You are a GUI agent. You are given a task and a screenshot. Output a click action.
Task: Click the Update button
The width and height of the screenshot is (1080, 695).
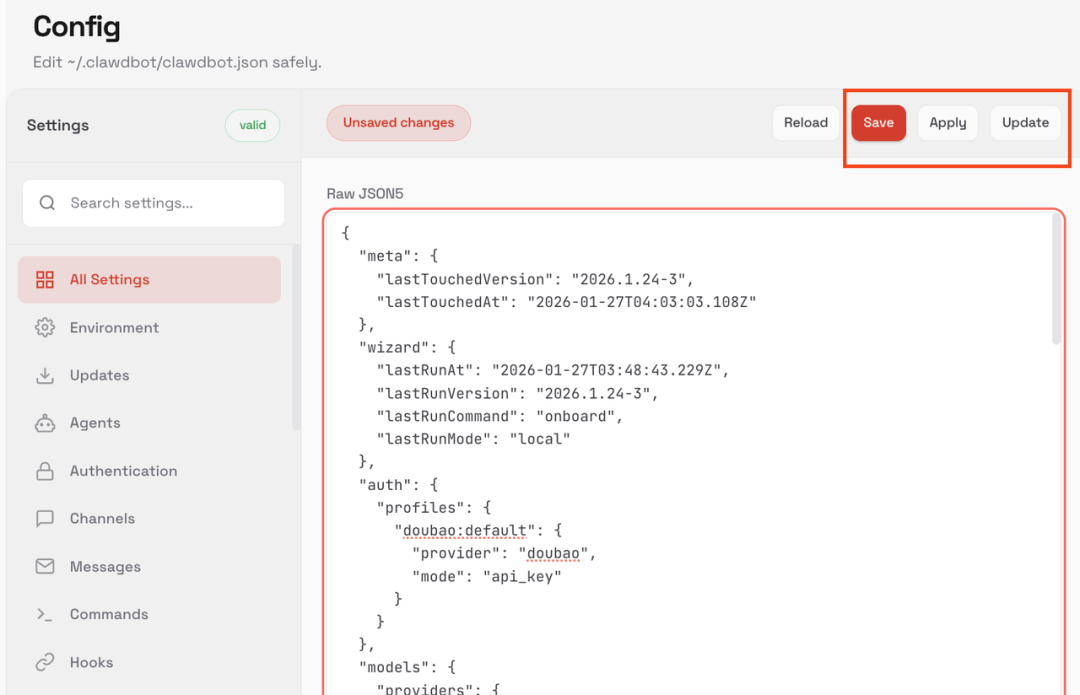pos(1025,123)
